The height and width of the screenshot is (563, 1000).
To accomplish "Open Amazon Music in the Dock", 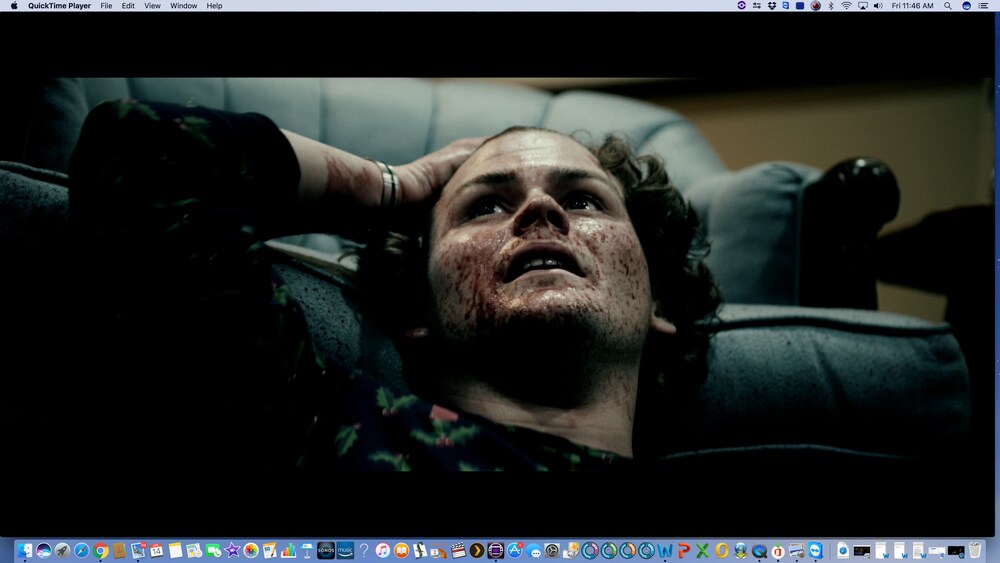I will pyautogui.click(x=345, y=550).
